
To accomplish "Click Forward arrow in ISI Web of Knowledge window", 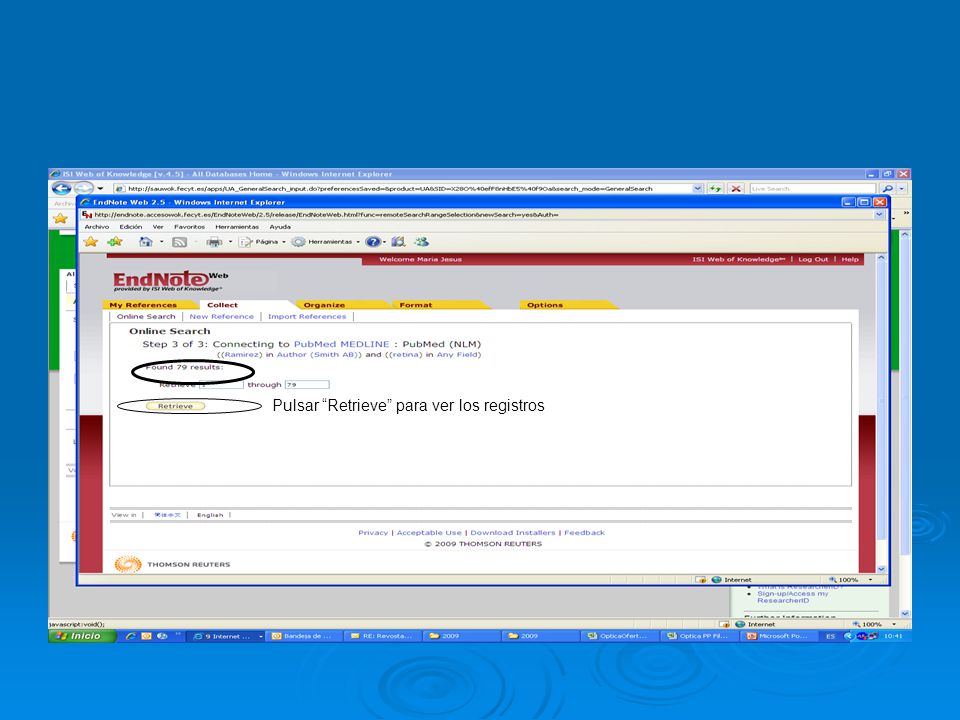I will [x=84, y=189].
